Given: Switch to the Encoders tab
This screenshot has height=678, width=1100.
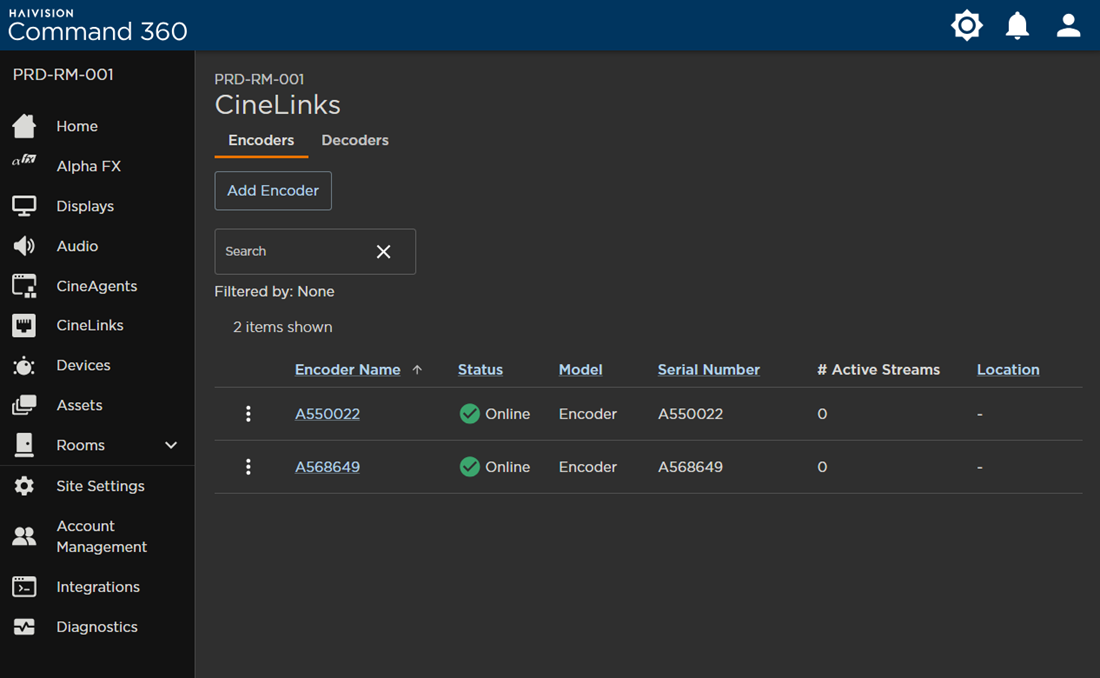Looking at the screenshot, I should point(261,140).
